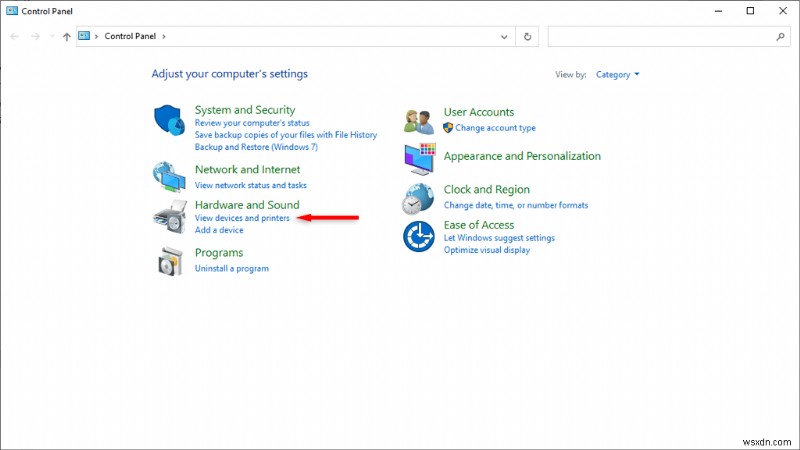The height and width of the screenshot is (450, 800).
Task: Open Hardware and Sound category
Action: [x=247, y=205]
